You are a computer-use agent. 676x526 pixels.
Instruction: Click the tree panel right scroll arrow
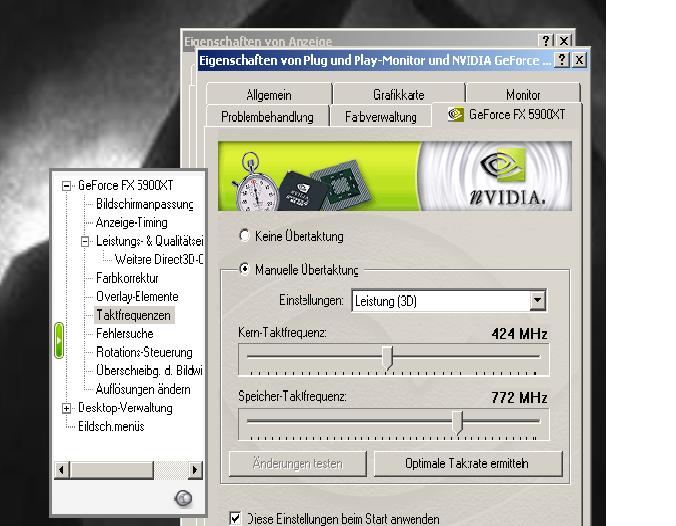pos(195,470)
